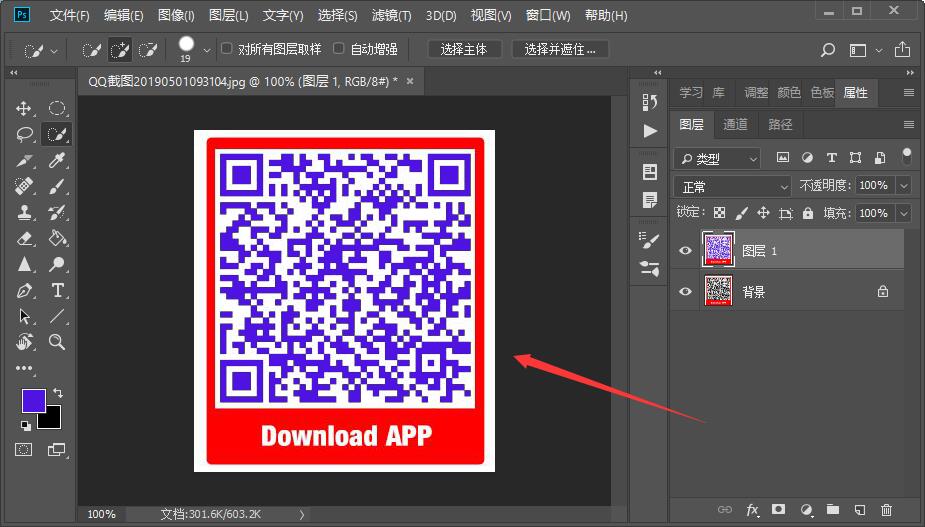This screenshot has height=527, width=925.
Task: Toggle lock image pixels brush icon
Action: [741, 212]
